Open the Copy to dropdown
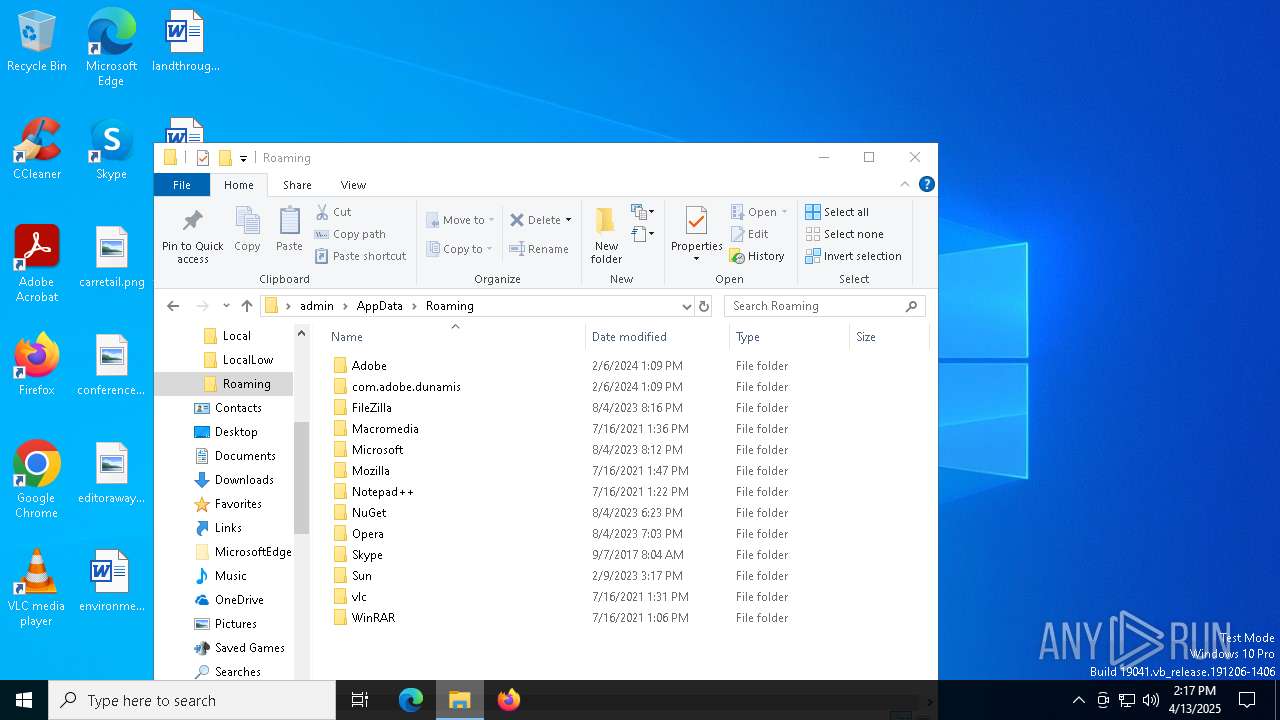Viewport: 1280px width, 720px height. [x=459, y=249]
